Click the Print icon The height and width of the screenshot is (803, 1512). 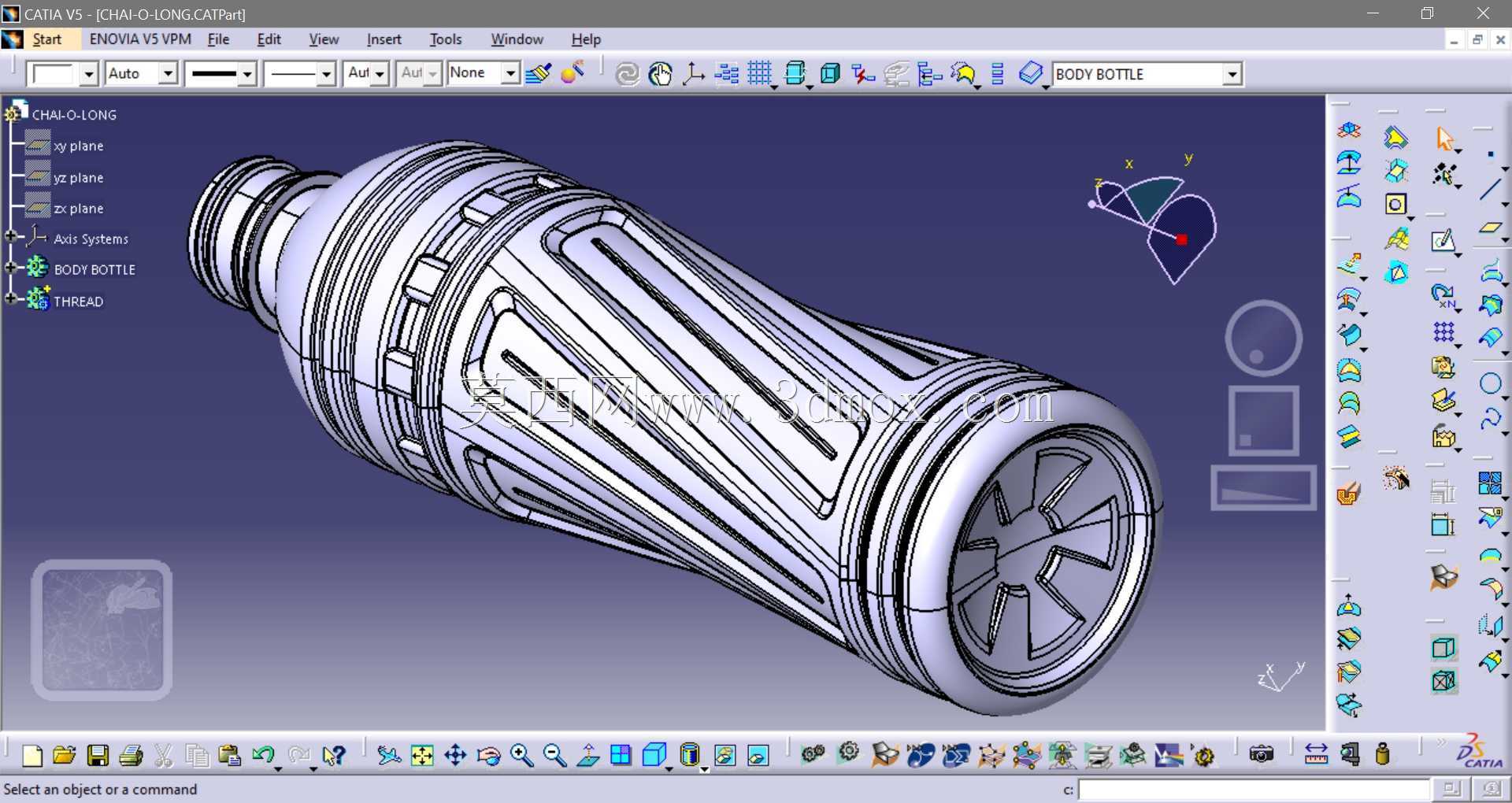click(x=131, y=756)
